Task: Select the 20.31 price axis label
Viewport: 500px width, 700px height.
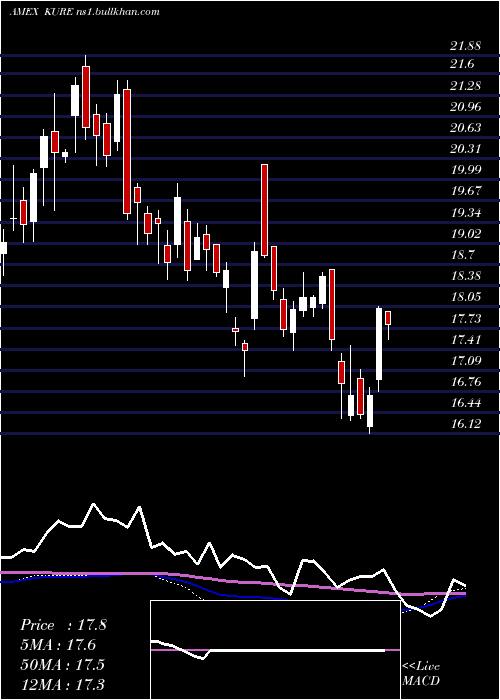Action: pos(465,149)
